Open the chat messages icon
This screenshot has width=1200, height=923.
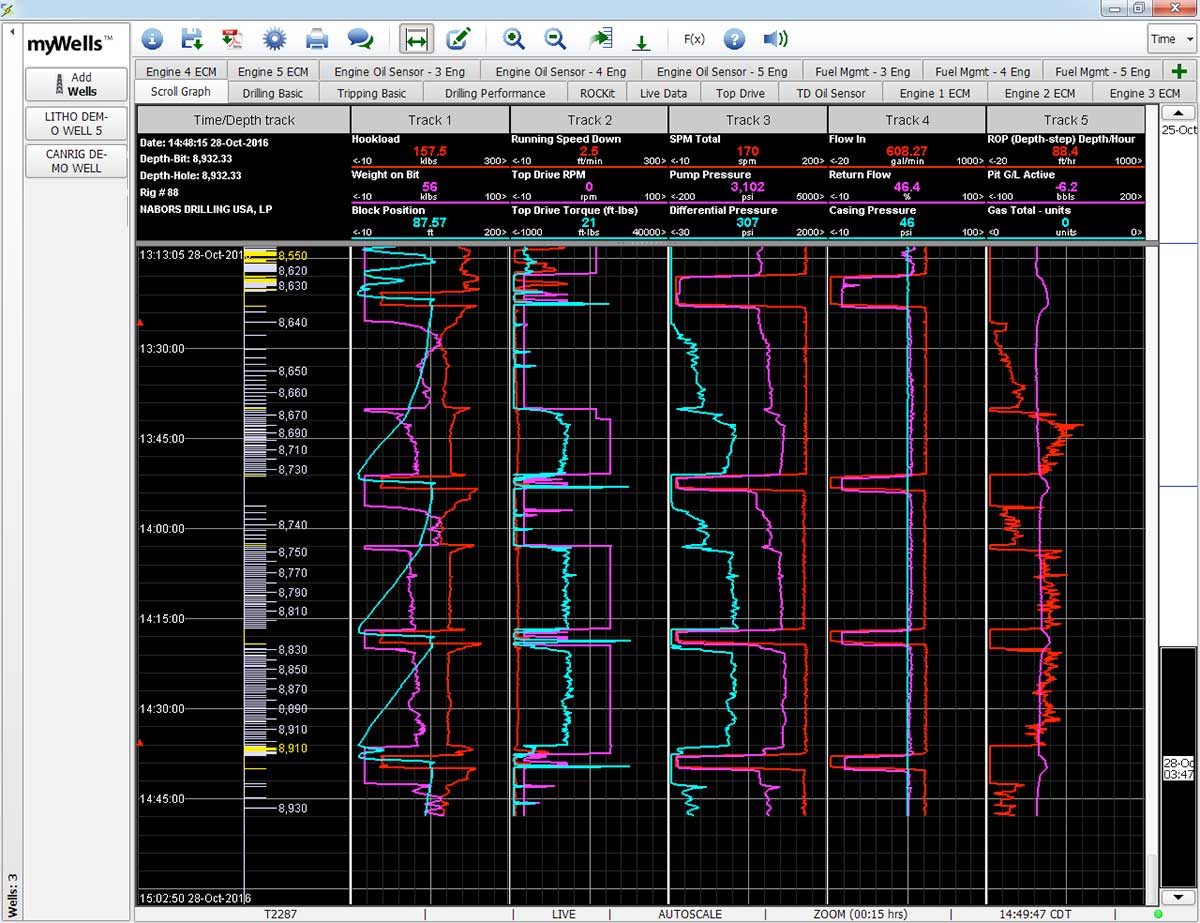(x=360, y=39)
